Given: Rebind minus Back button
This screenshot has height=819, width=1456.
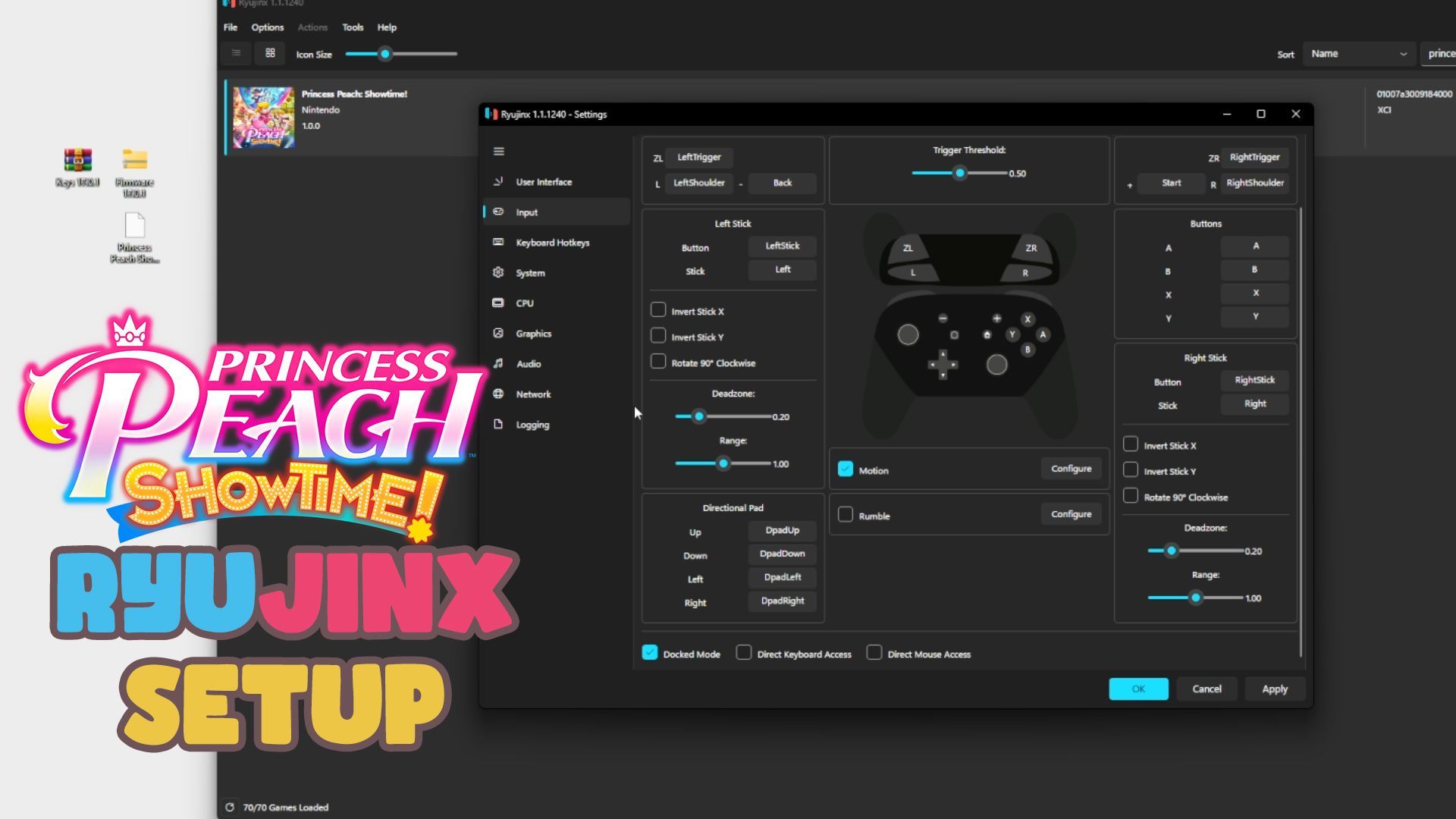Looking at the screenshot, I should pos(782,183).
